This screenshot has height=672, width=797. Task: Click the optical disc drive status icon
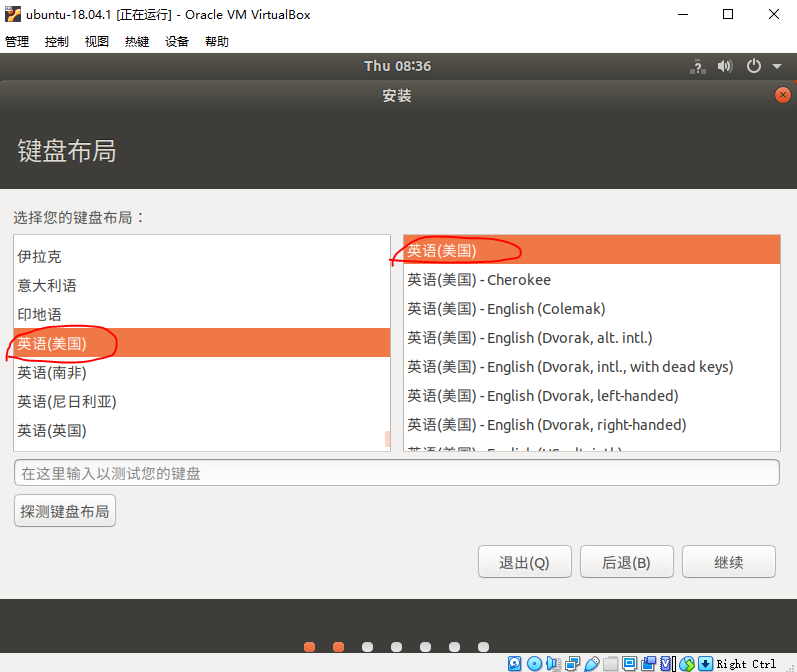(534, 663)
